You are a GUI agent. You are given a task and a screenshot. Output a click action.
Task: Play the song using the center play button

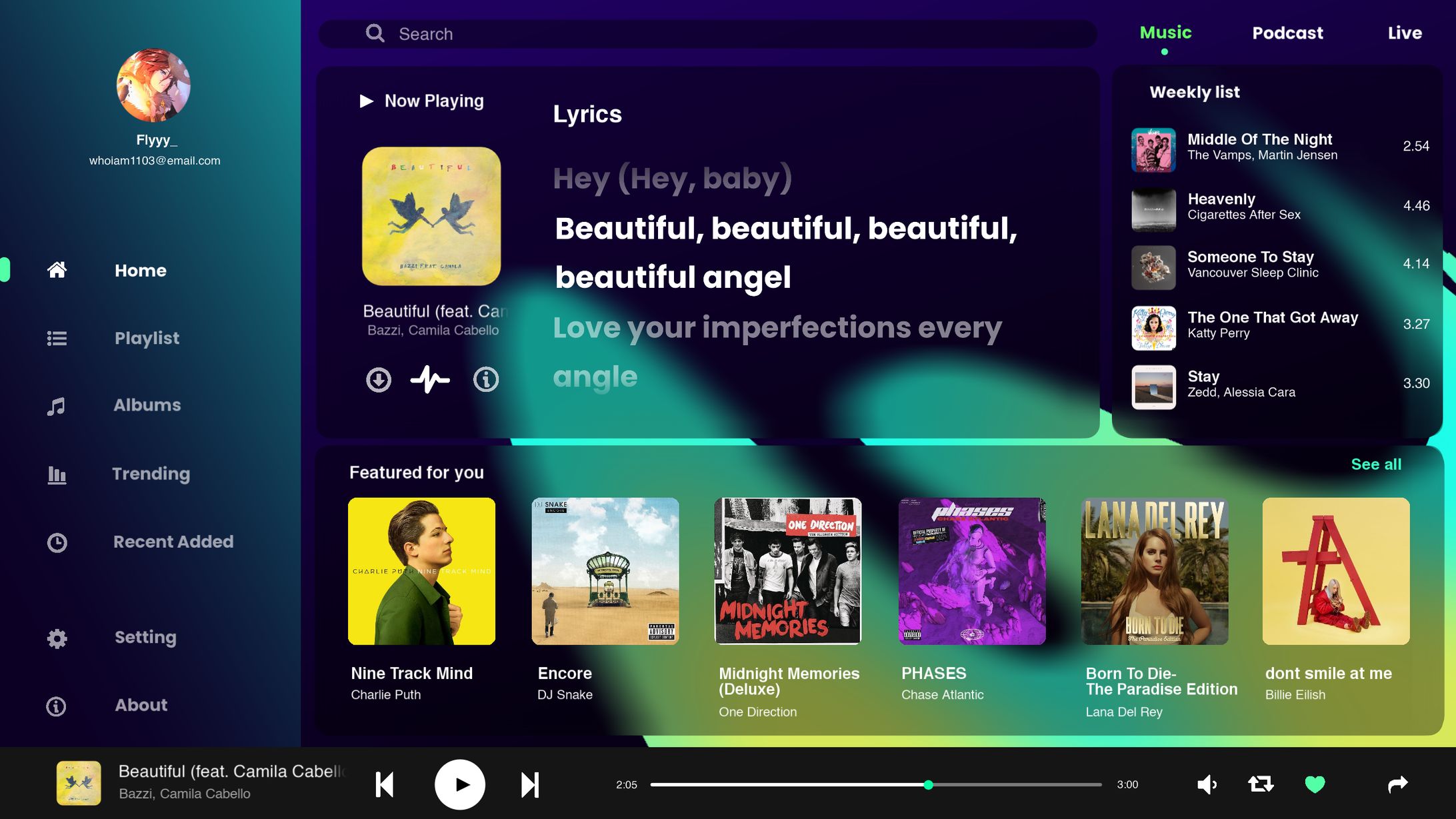[459, 784]
